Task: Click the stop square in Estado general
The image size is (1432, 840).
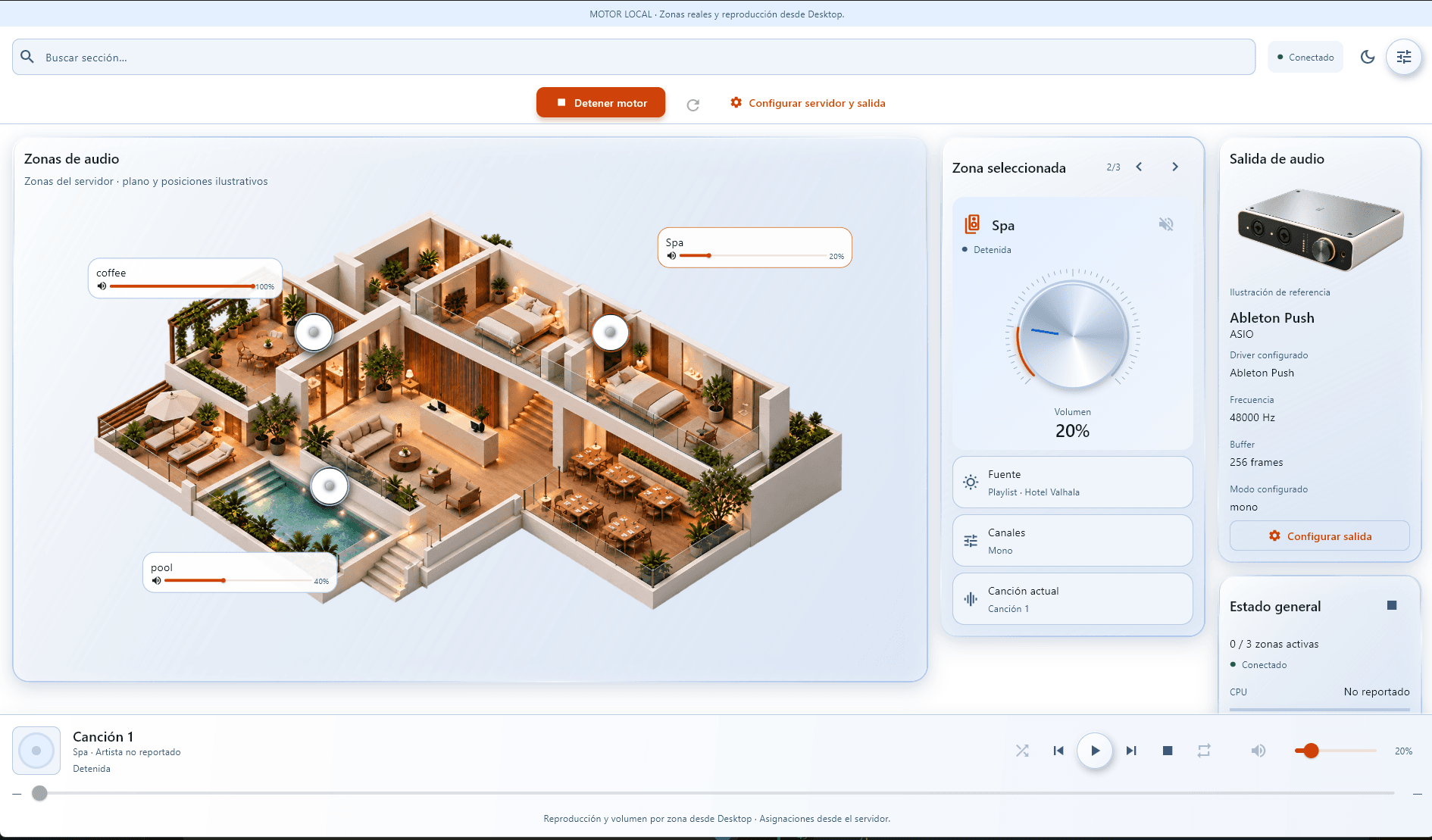Action: 1392,605
